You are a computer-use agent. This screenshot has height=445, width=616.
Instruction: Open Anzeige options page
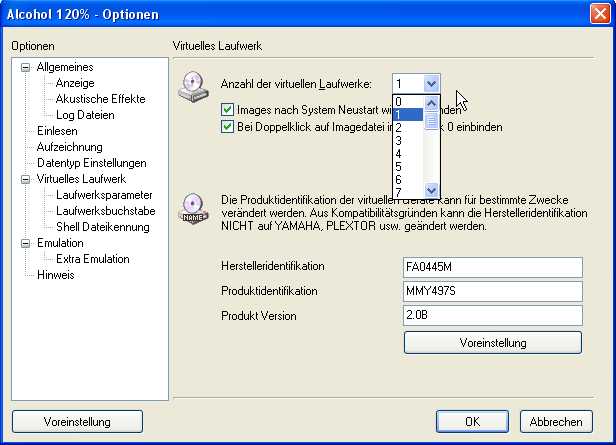point(75,83)
